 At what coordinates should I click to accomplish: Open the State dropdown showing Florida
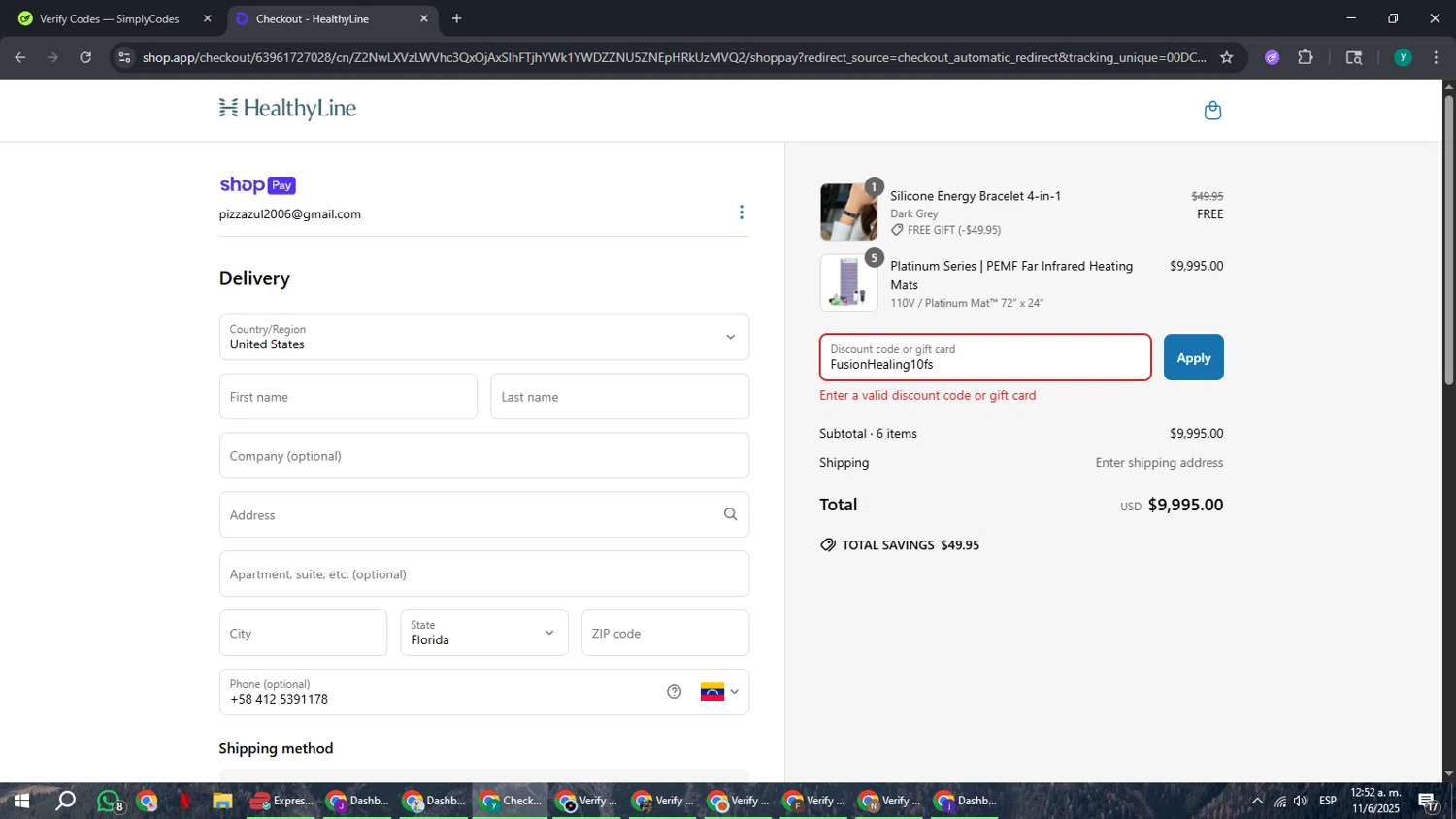(x=484, y=634)
